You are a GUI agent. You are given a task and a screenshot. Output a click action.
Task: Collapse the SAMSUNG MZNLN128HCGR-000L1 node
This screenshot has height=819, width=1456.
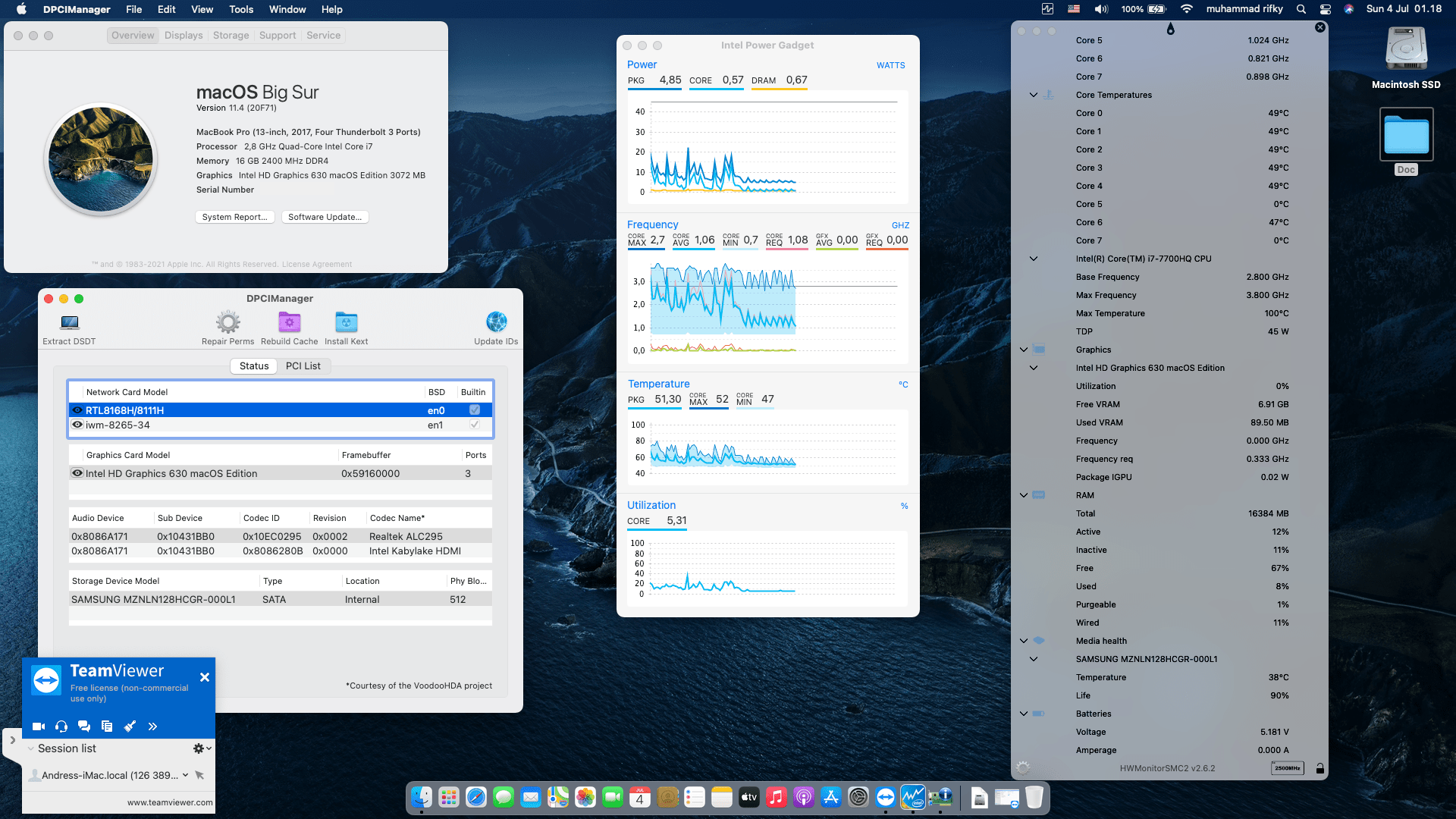(x=1033, y=659)
